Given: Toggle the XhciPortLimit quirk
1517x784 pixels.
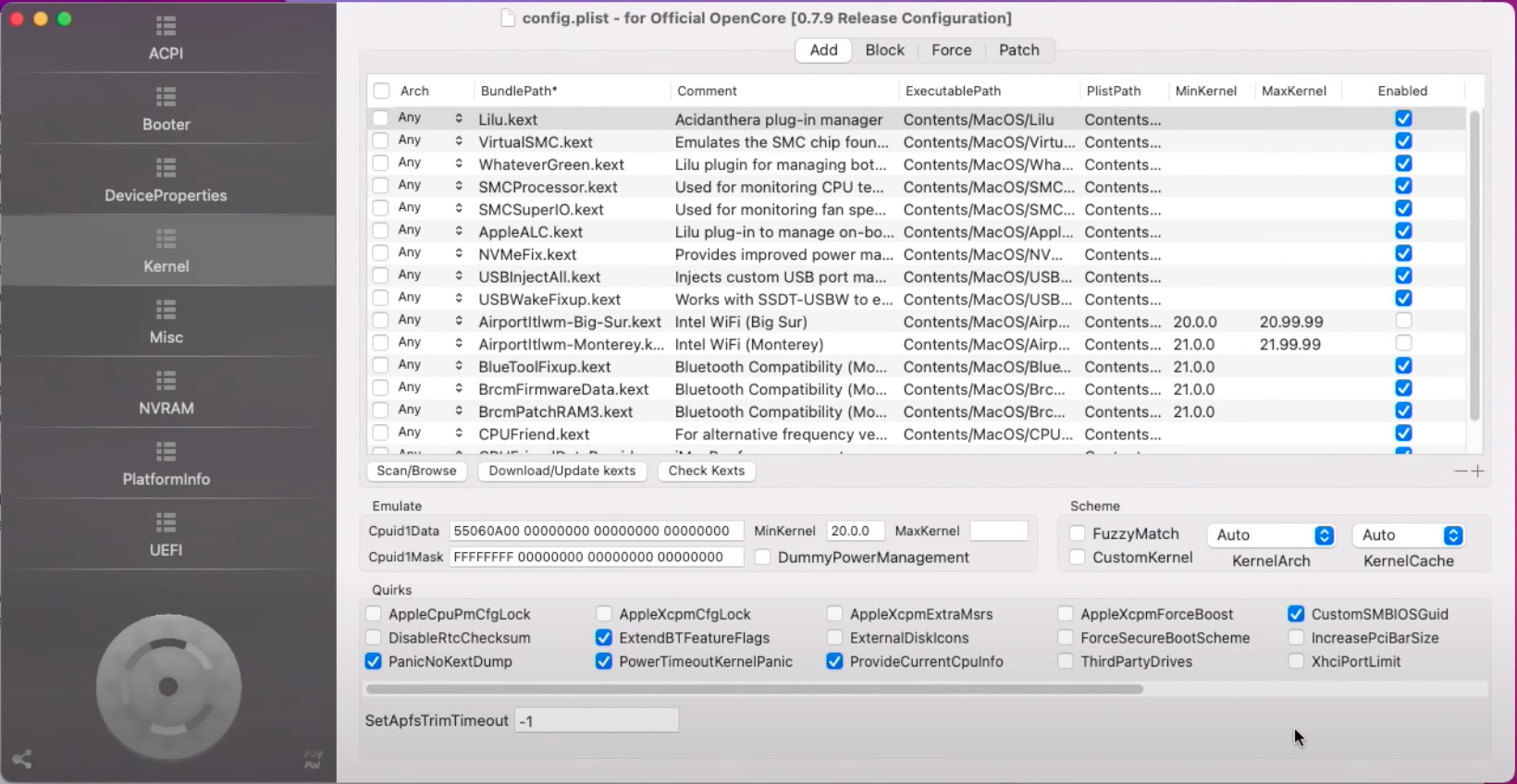Looking at the screenshot, I should (x=1296, y=661).
